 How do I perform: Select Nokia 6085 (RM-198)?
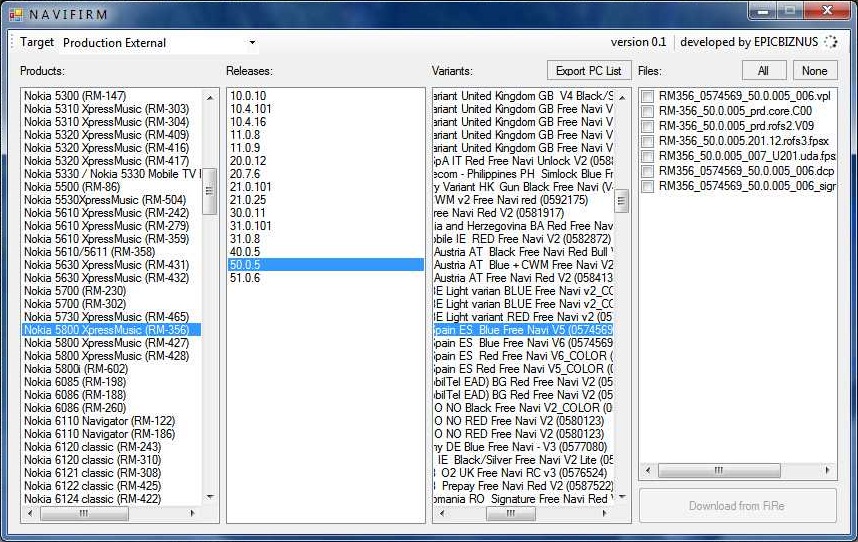click(112, 382)
